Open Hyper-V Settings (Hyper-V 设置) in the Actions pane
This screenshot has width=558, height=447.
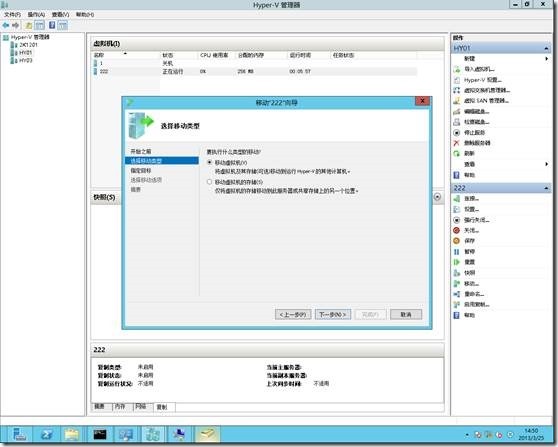pos(483,80)
